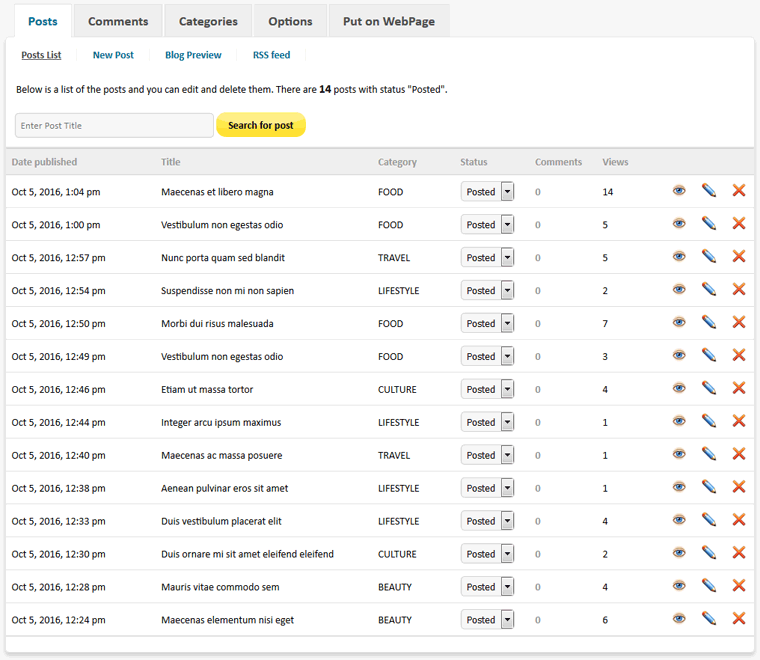
Task: Open status dropdown for 'Etiam ut massa tortor'
Action: coord(487,390)
